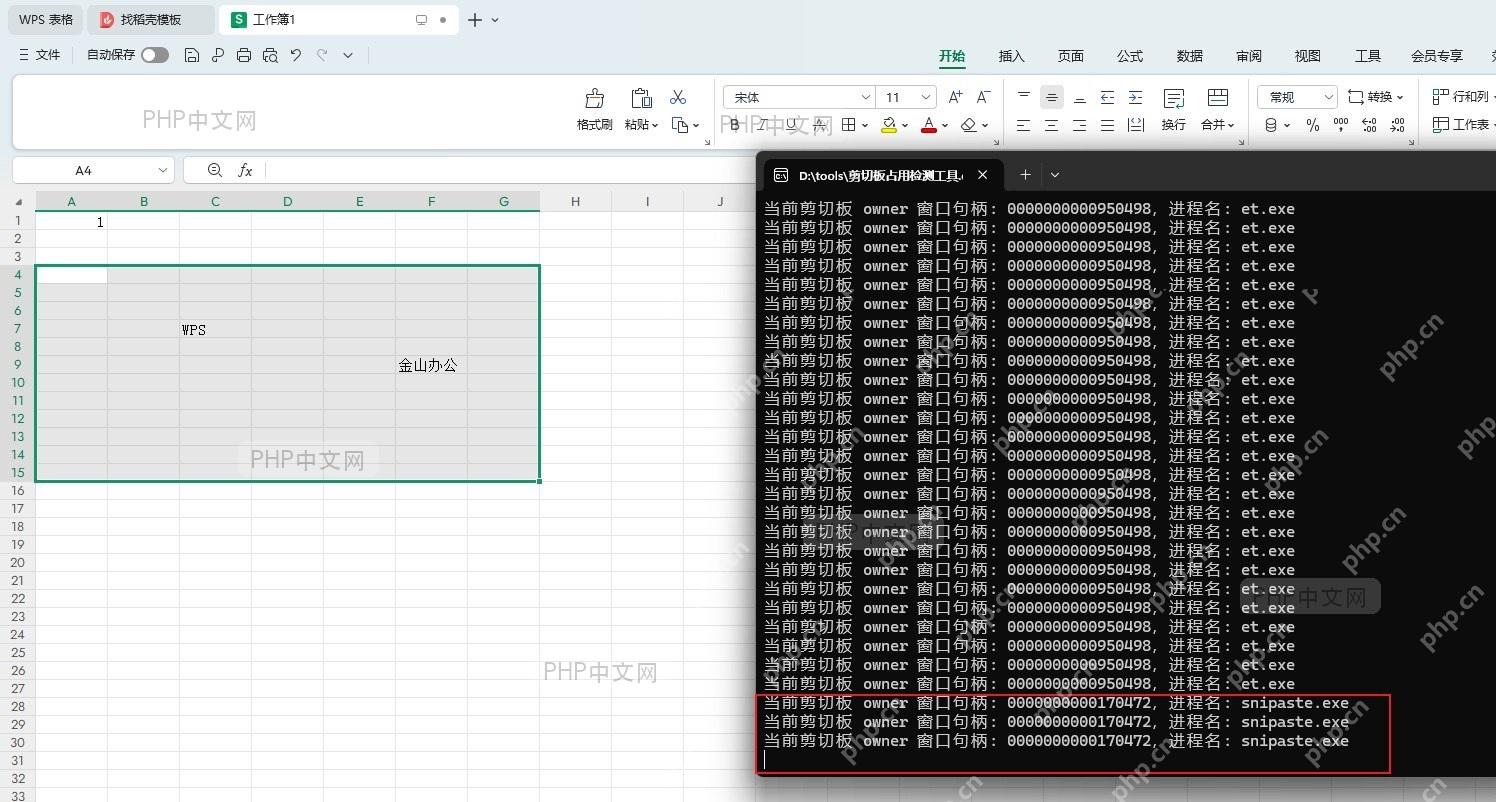This screenshot has width=1496, height=802.
Task: Add a new document tab with the plus
Action: [x=475, y=20]
